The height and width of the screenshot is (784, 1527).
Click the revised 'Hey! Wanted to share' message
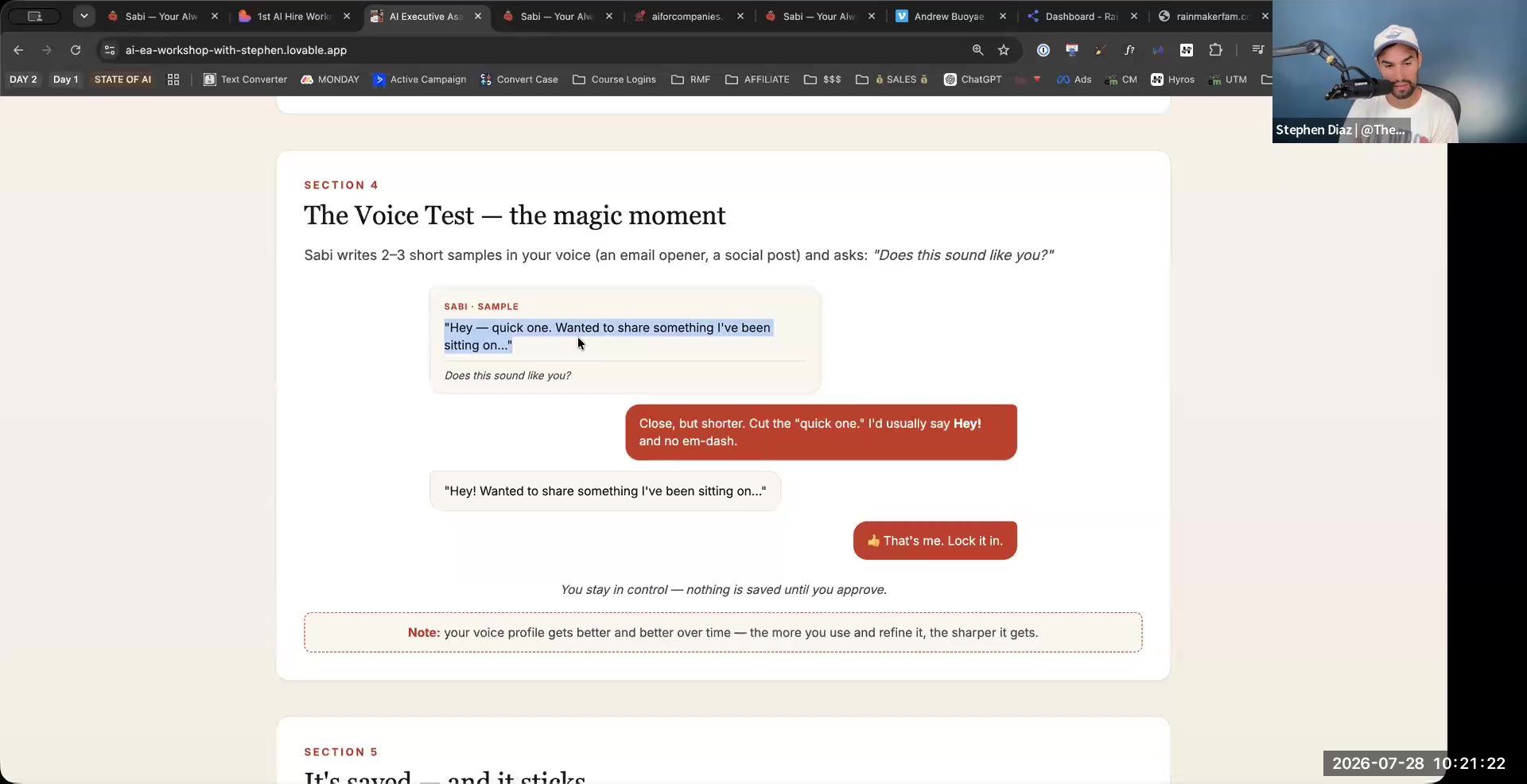click(x=605, y=491)
